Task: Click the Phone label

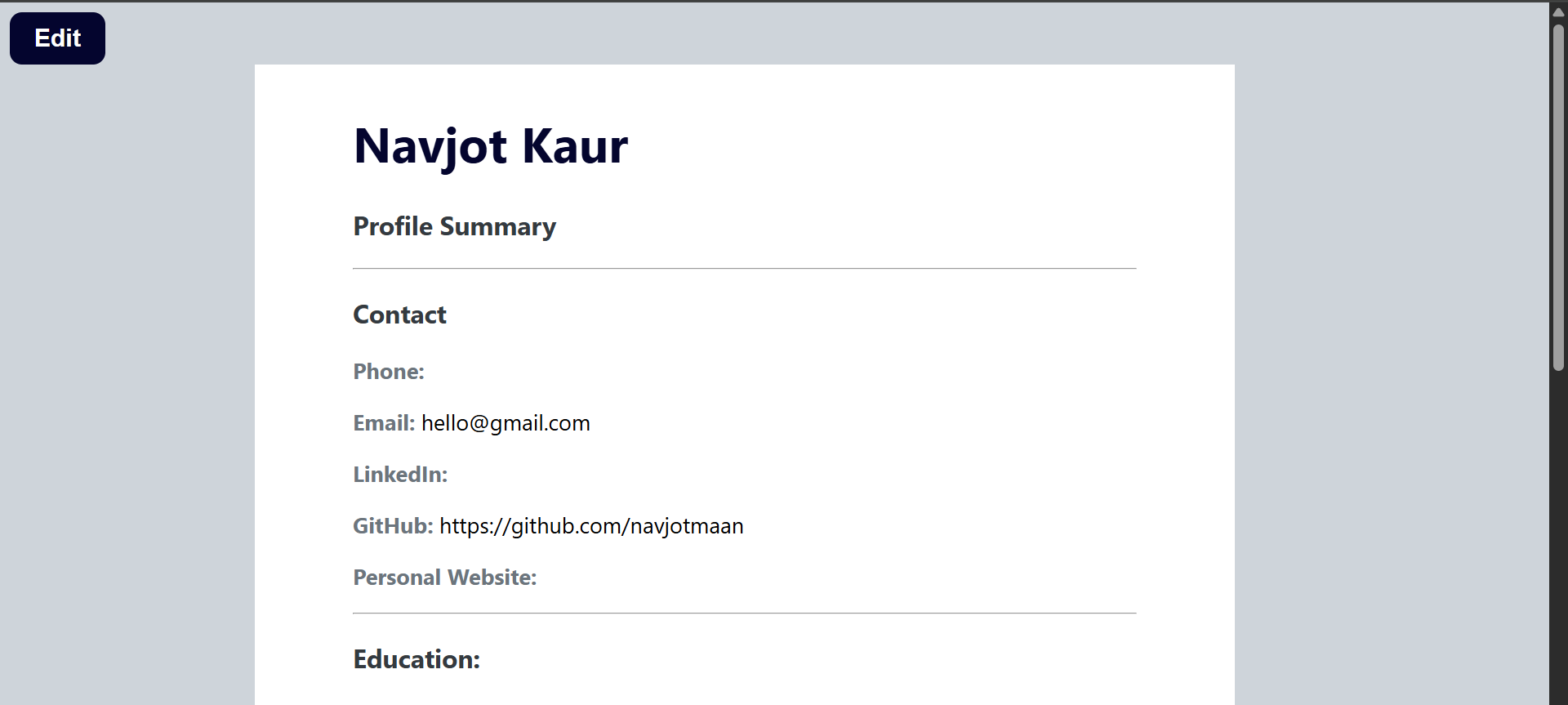Action: tap(389, 372)
